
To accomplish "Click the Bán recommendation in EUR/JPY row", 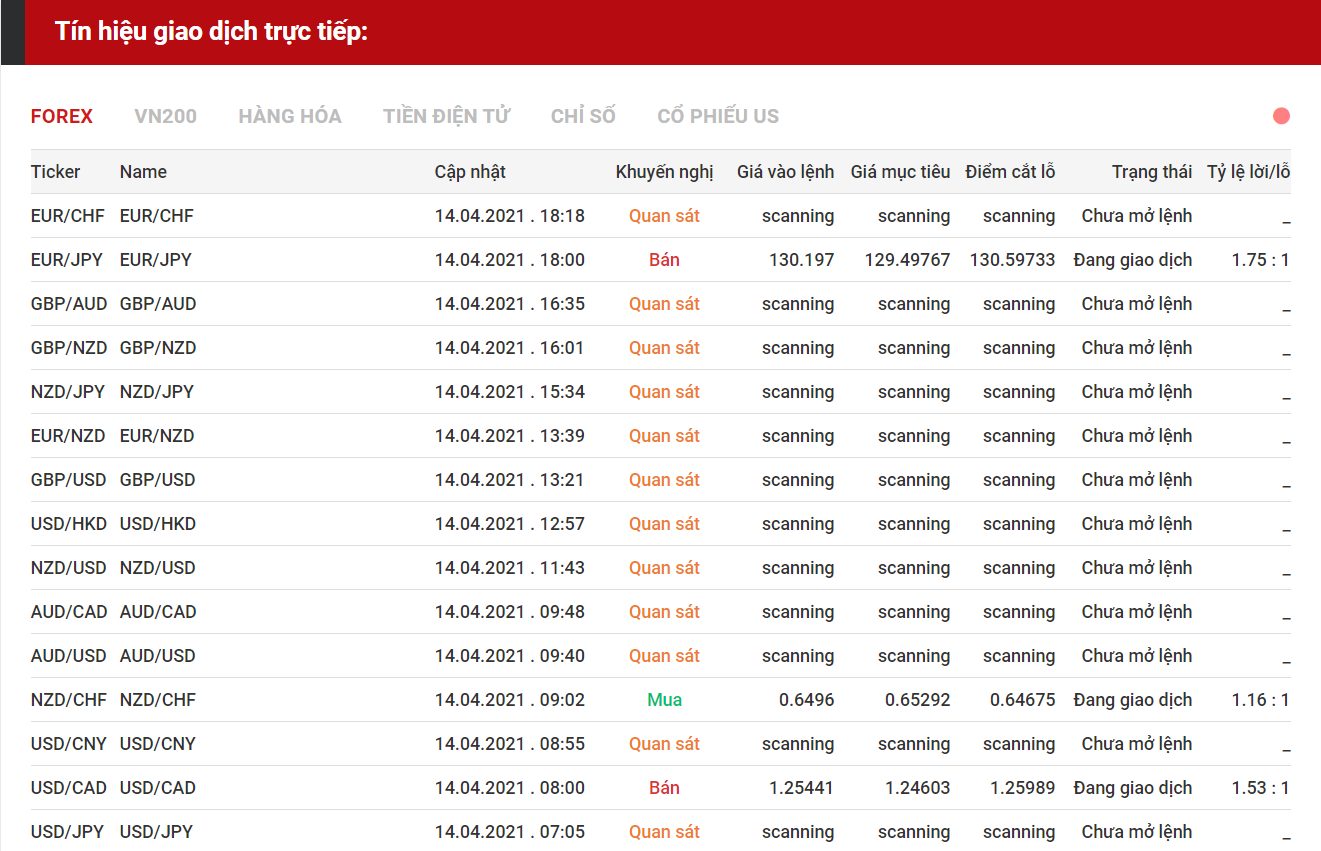I will (664, 260).
